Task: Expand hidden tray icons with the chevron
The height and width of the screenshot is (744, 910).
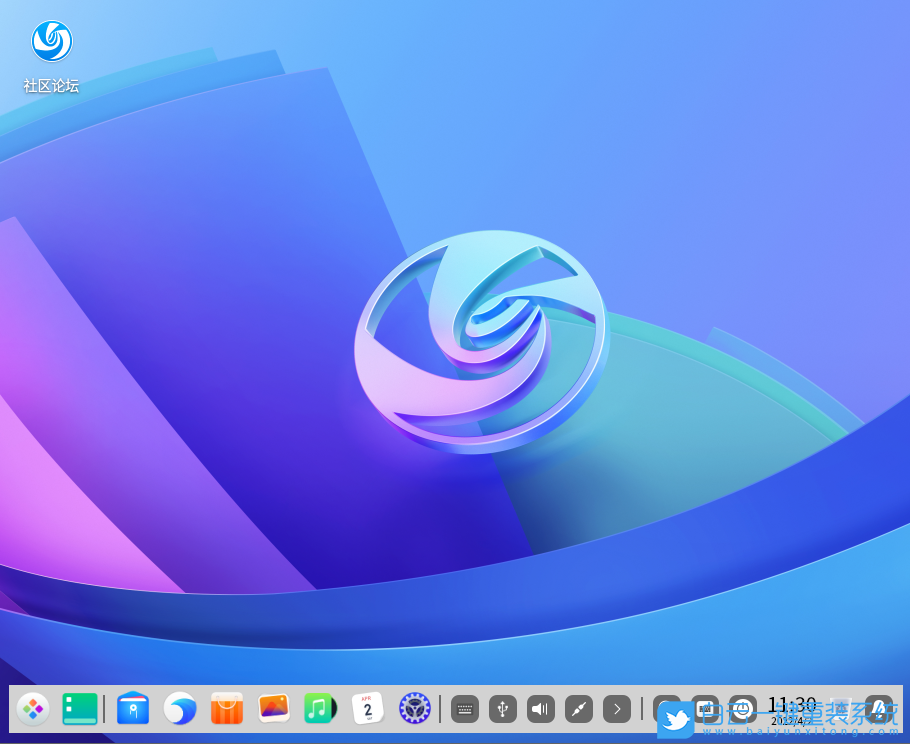Action: click(x=617, y=708)
